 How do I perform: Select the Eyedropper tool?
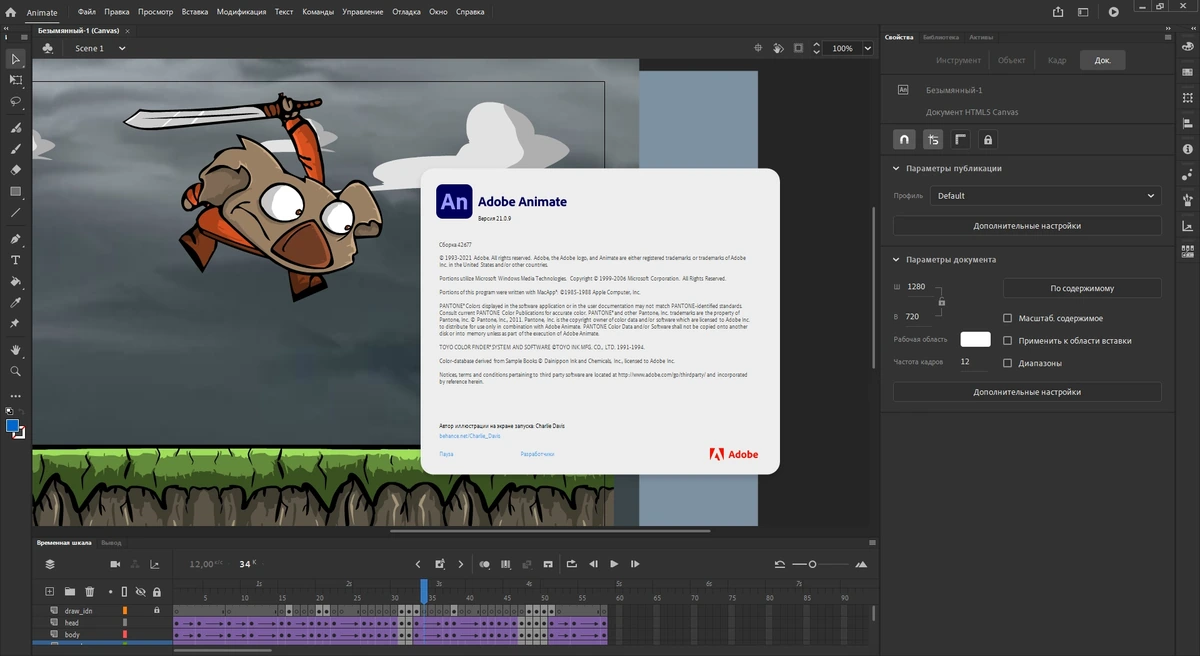[x=15, y=302]
